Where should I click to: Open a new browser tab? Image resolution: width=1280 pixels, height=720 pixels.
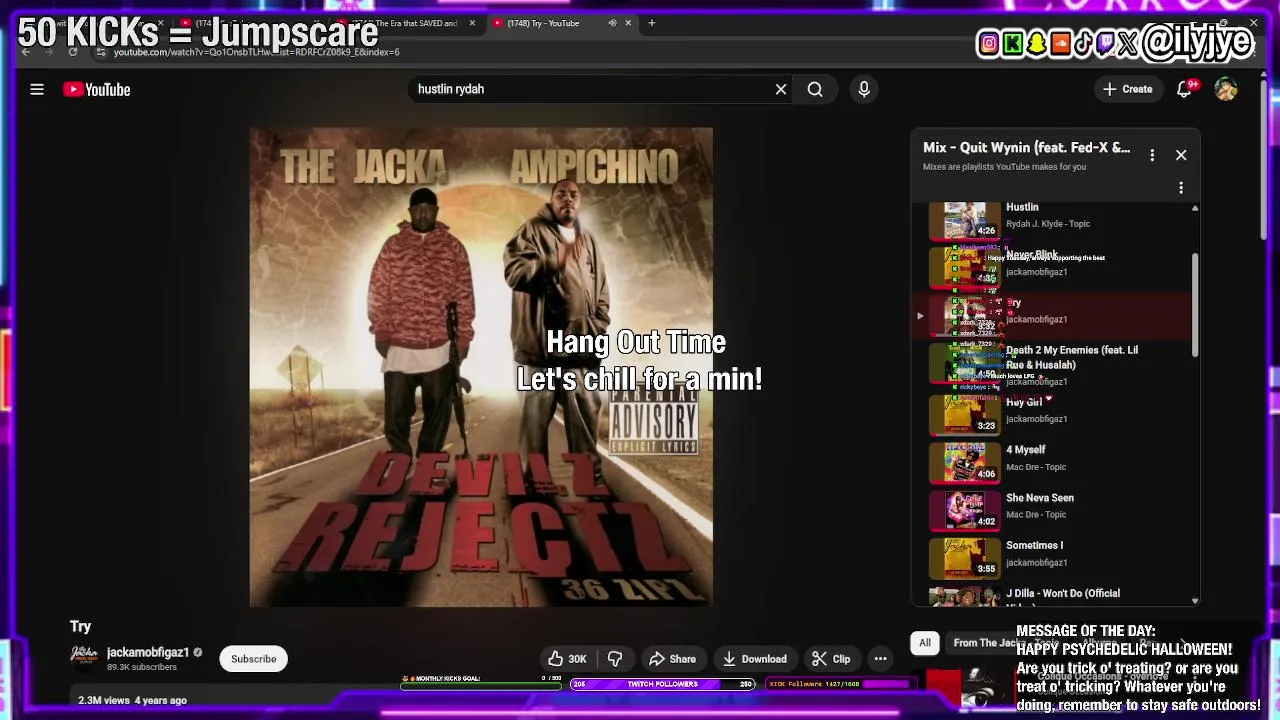click(651, 23)
